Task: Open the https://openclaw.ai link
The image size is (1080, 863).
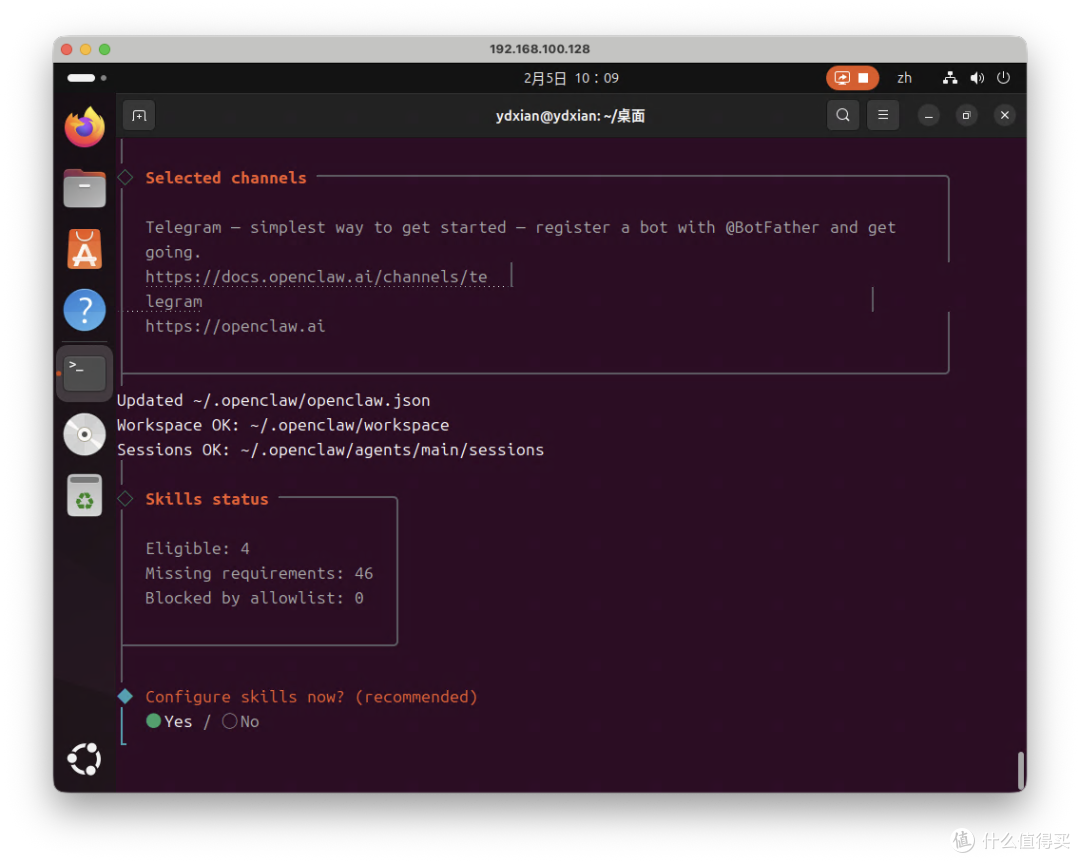Action: 235,326
